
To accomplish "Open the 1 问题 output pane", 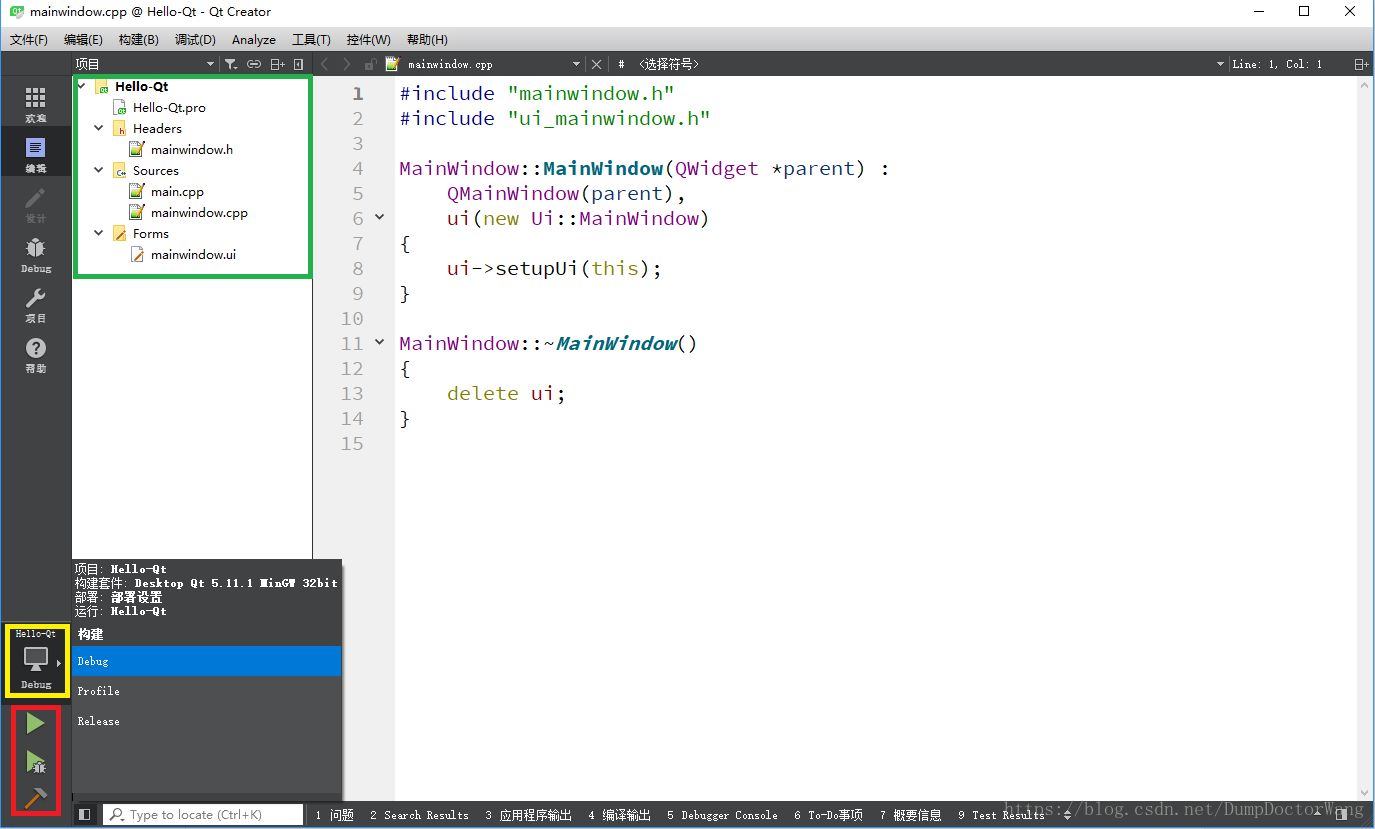I will click(x=335, y=815).
